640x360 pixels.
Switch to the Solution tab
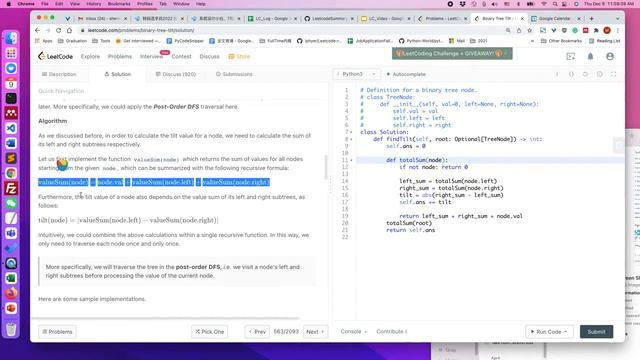point(118,74)
